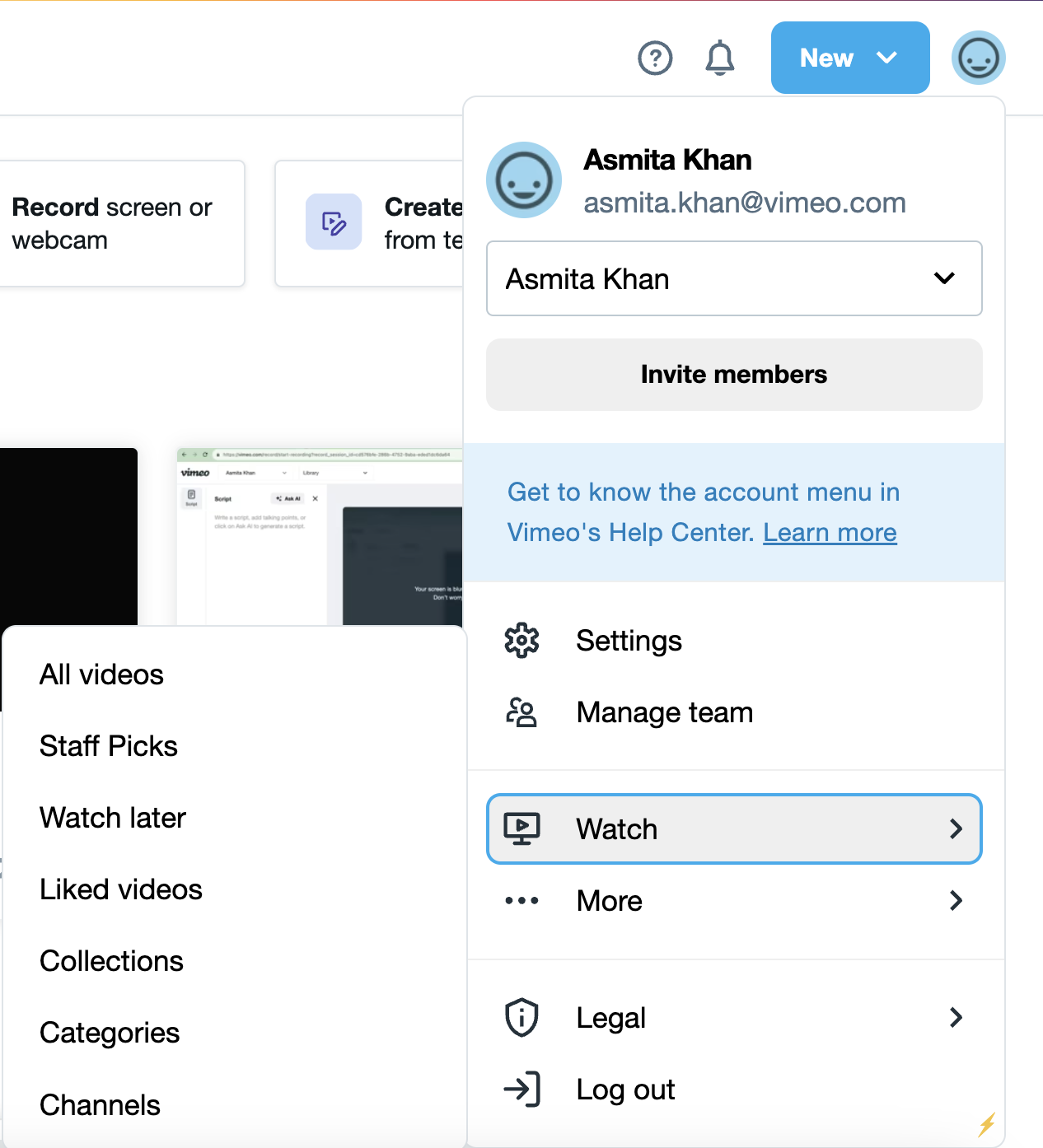The width and height of the screenshot is (1043, 1148).
Task: Click the More three-dots icon
Action: tap(521, 901)
